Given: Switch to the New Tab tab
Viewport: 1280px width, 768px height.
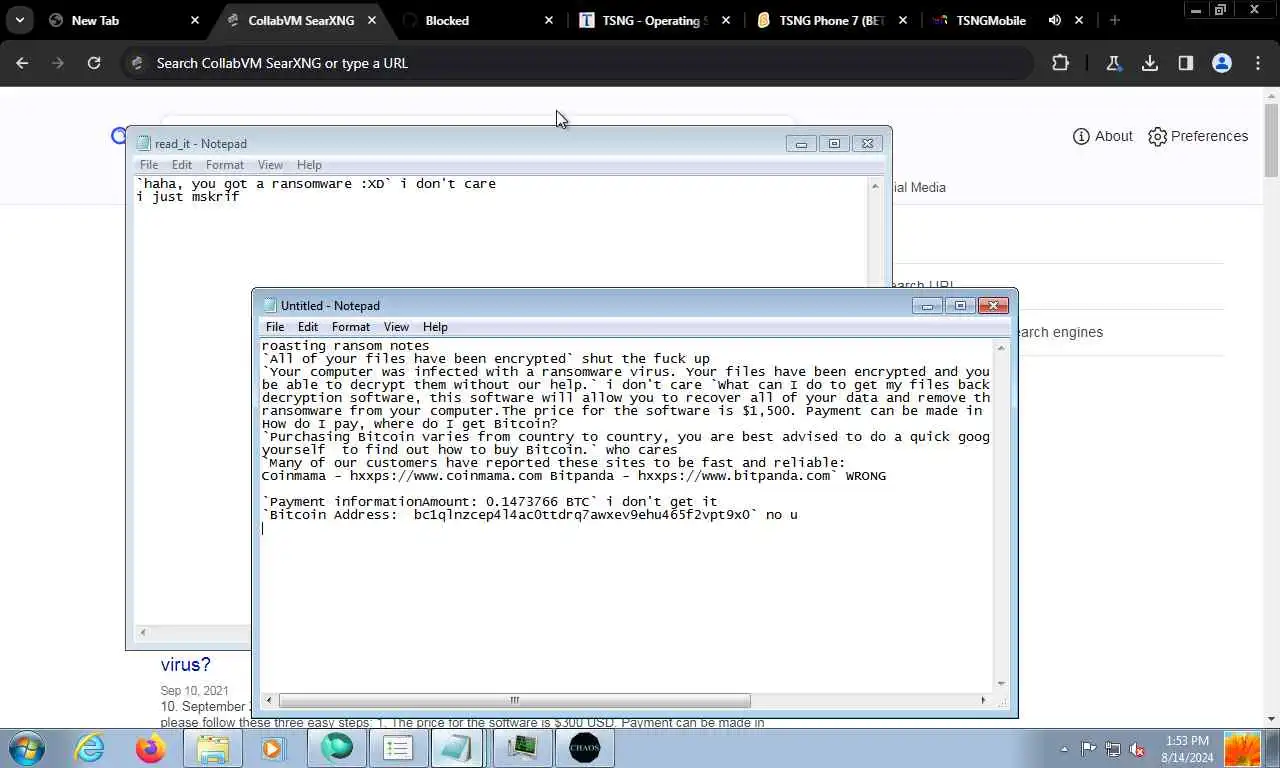Looking at the screenshot, I should (124, 20).
